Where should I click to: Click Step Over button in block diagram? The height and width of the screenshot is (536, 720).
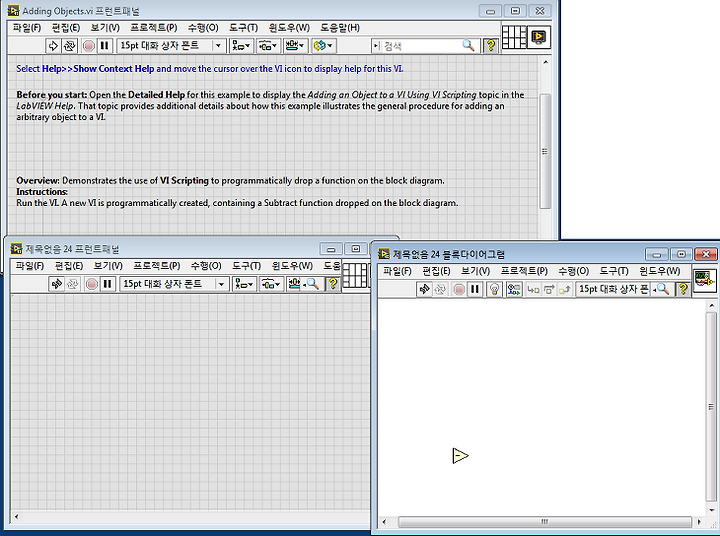click(x=549, y=289)
